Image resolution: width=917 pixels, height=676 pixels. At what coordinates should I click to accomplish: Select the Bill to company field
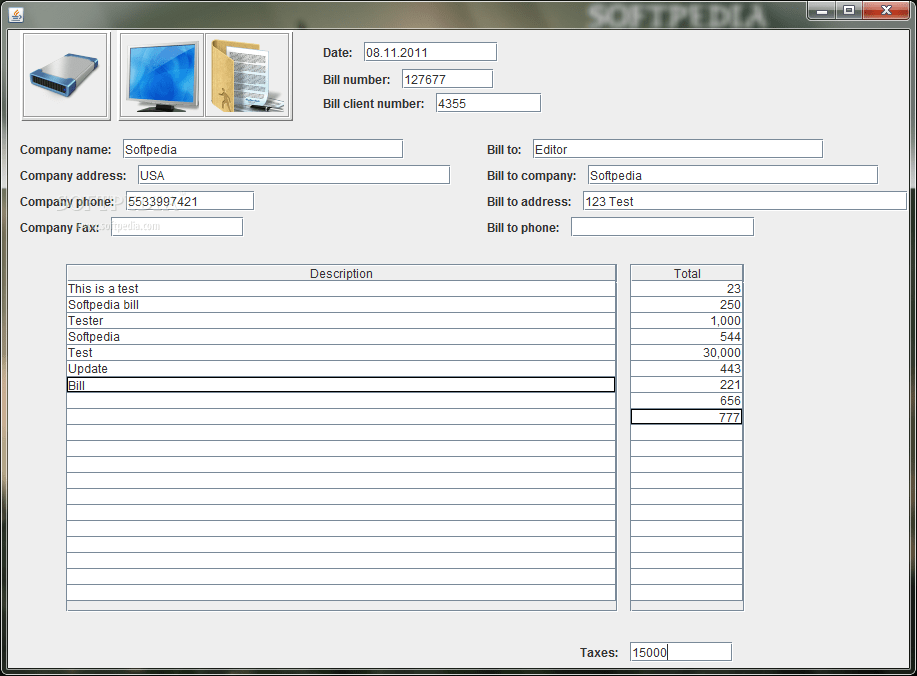pos(733,175)
